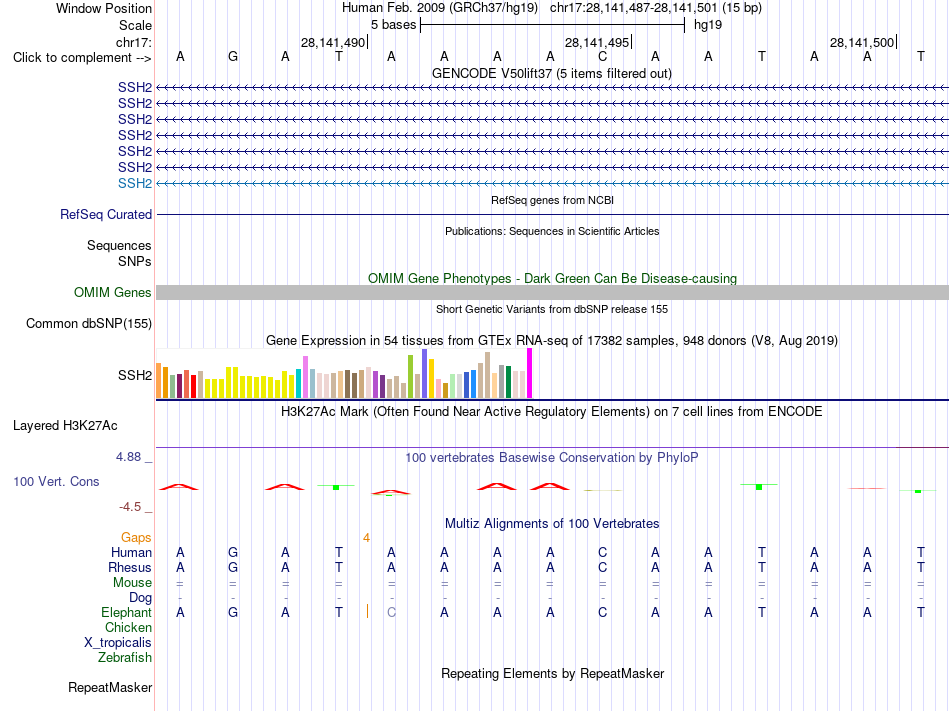950x711 pixels.
Task: Open the OMIM Gene Phenotypes track title
Action: (x=552, y=279)
